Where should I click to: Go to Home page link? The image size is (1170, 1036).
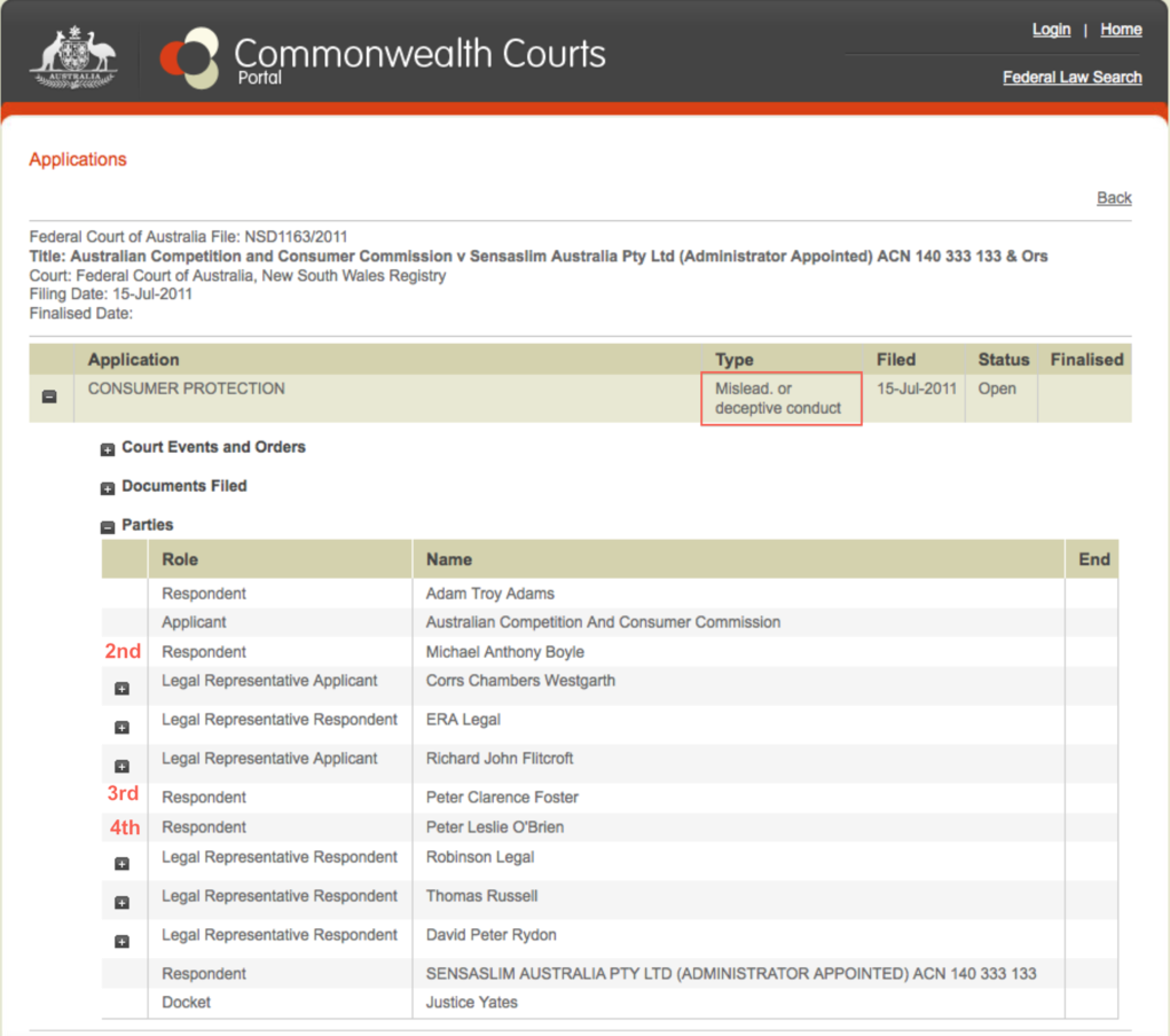pyautogui.click(x=1121, y=30)
